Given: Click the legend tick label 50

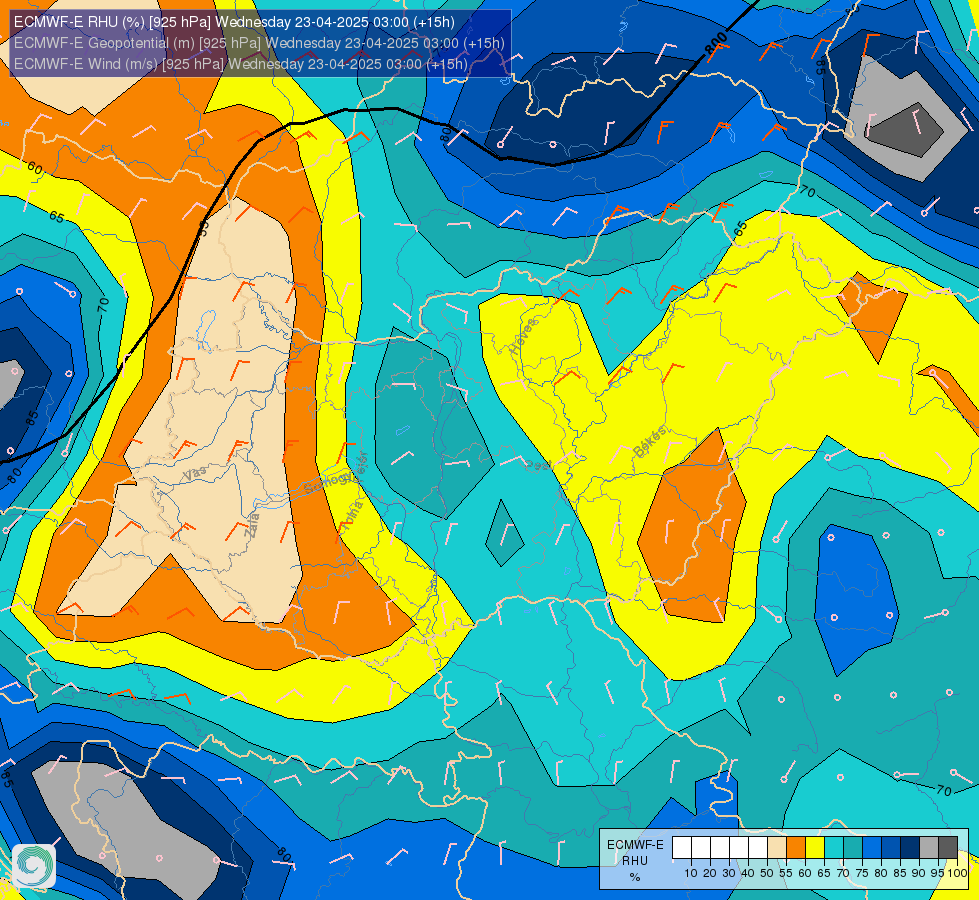Looking at the screenshot, I should pos(767,873).
